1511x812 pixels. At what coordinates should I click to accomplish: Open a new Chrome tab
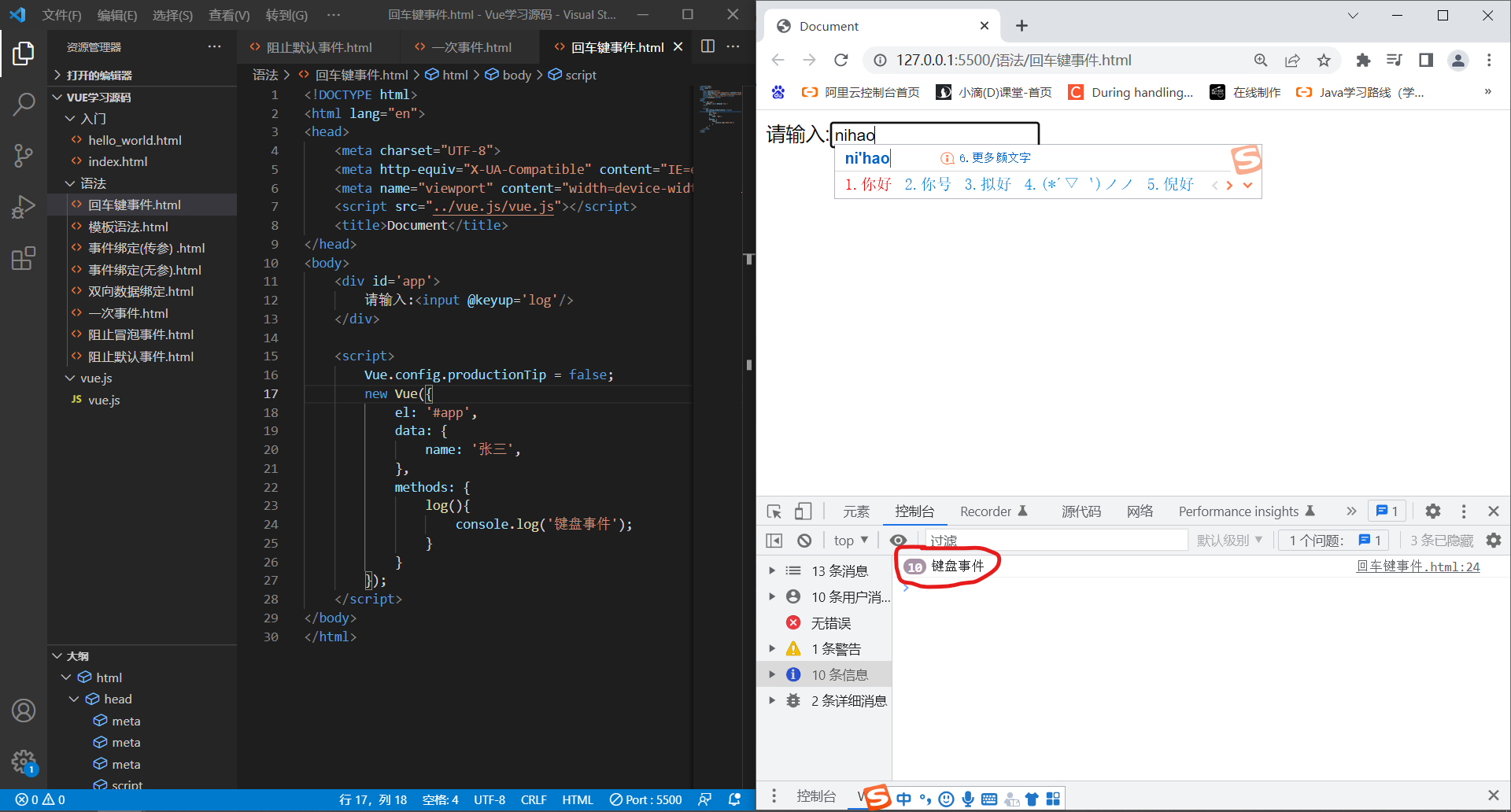1021,26
